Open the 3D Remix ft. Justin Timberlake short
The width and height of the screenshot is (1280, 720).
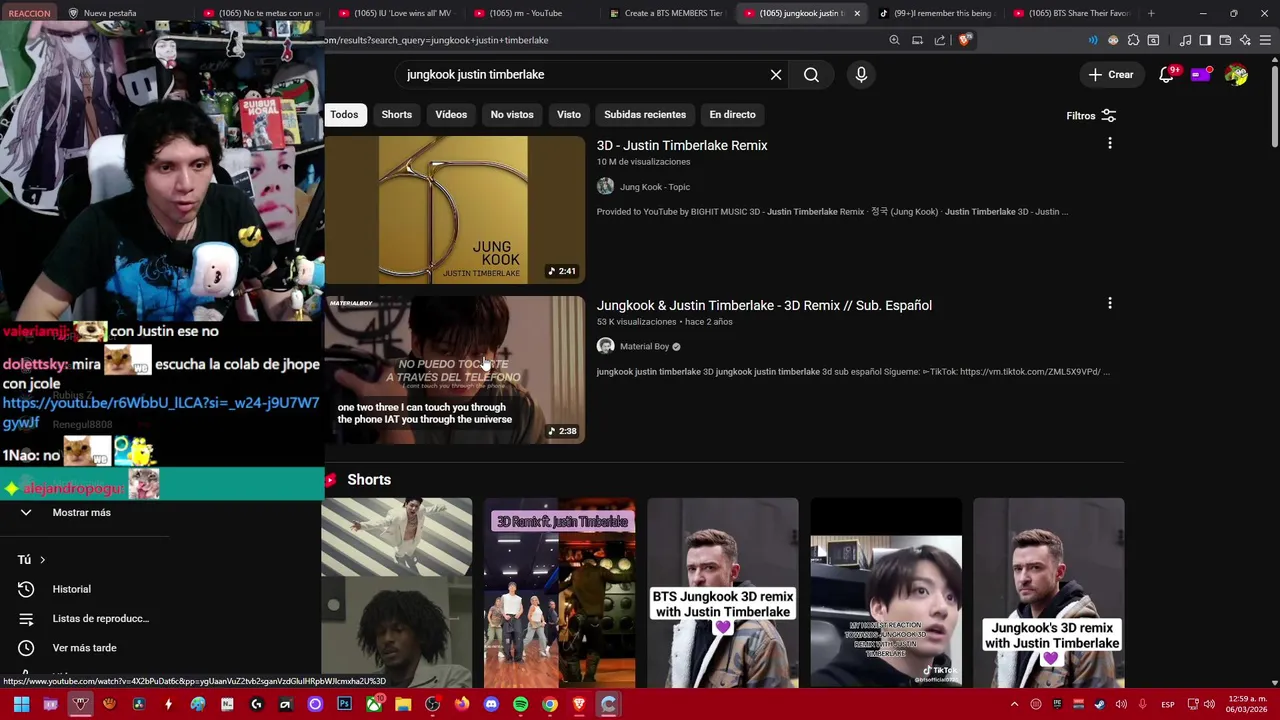pos(559,594)
